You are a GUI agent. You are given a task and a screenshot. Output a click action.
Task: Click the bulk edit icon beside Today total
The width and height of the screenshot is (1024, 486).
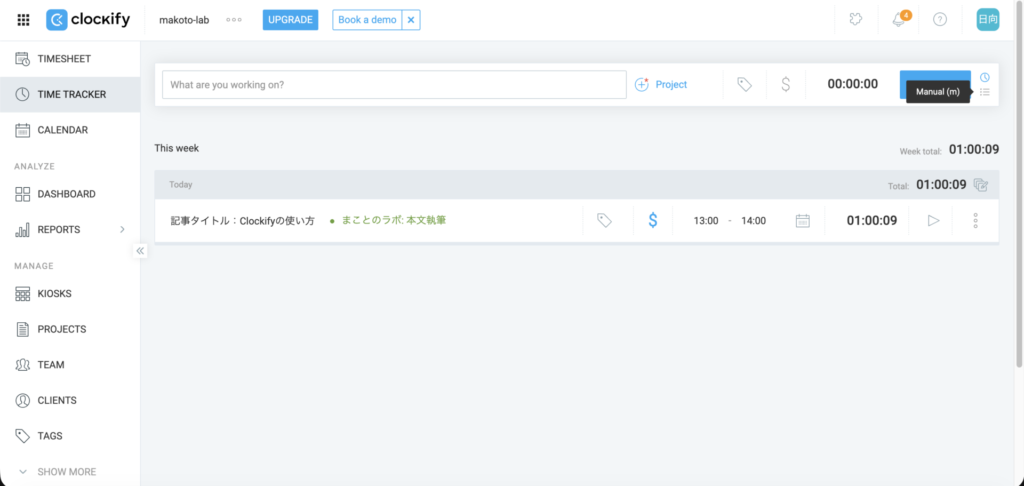coord(981,185)
